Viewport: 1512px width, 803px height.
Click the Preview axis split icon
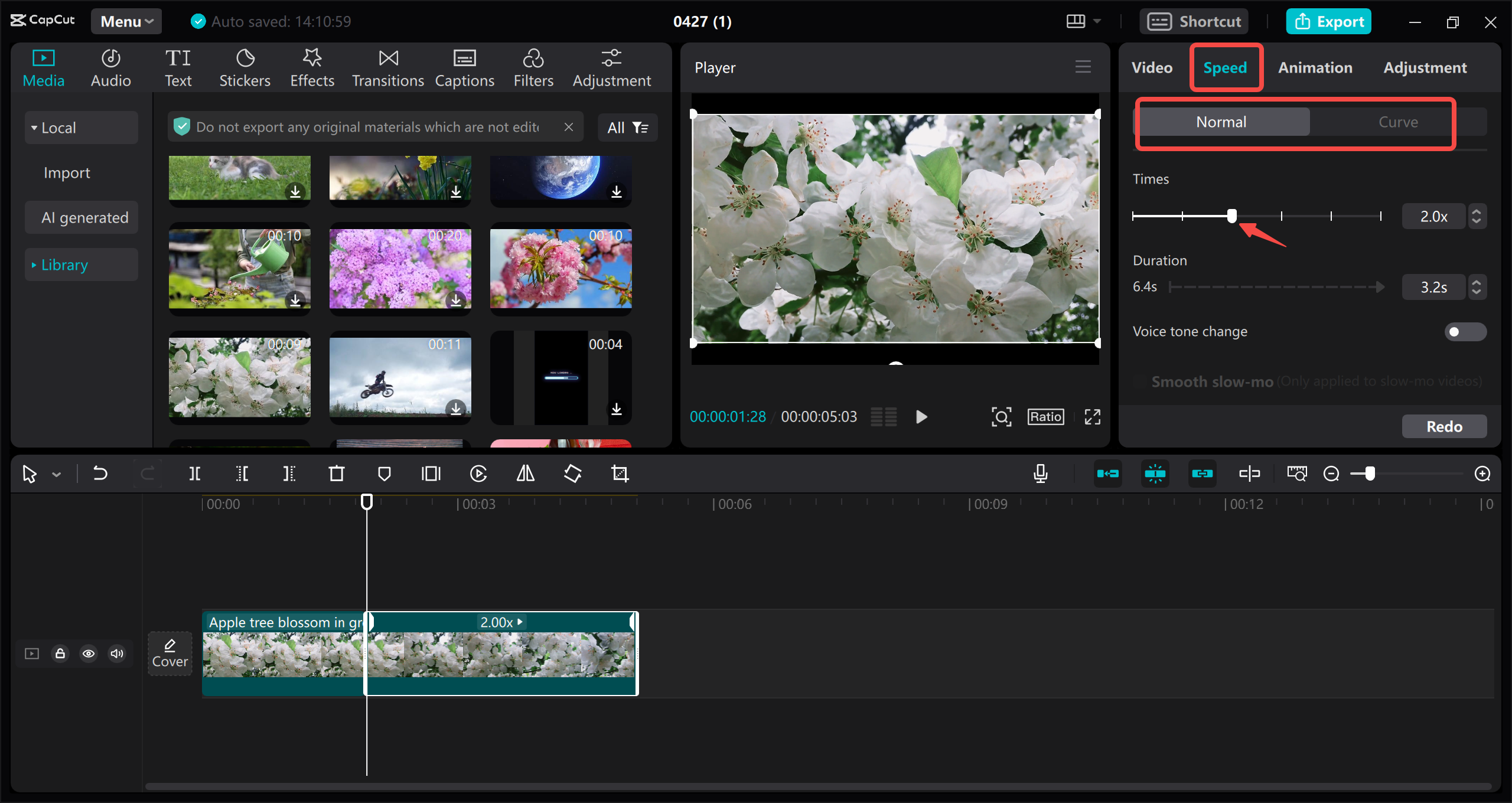click(x=1250, y=474)
